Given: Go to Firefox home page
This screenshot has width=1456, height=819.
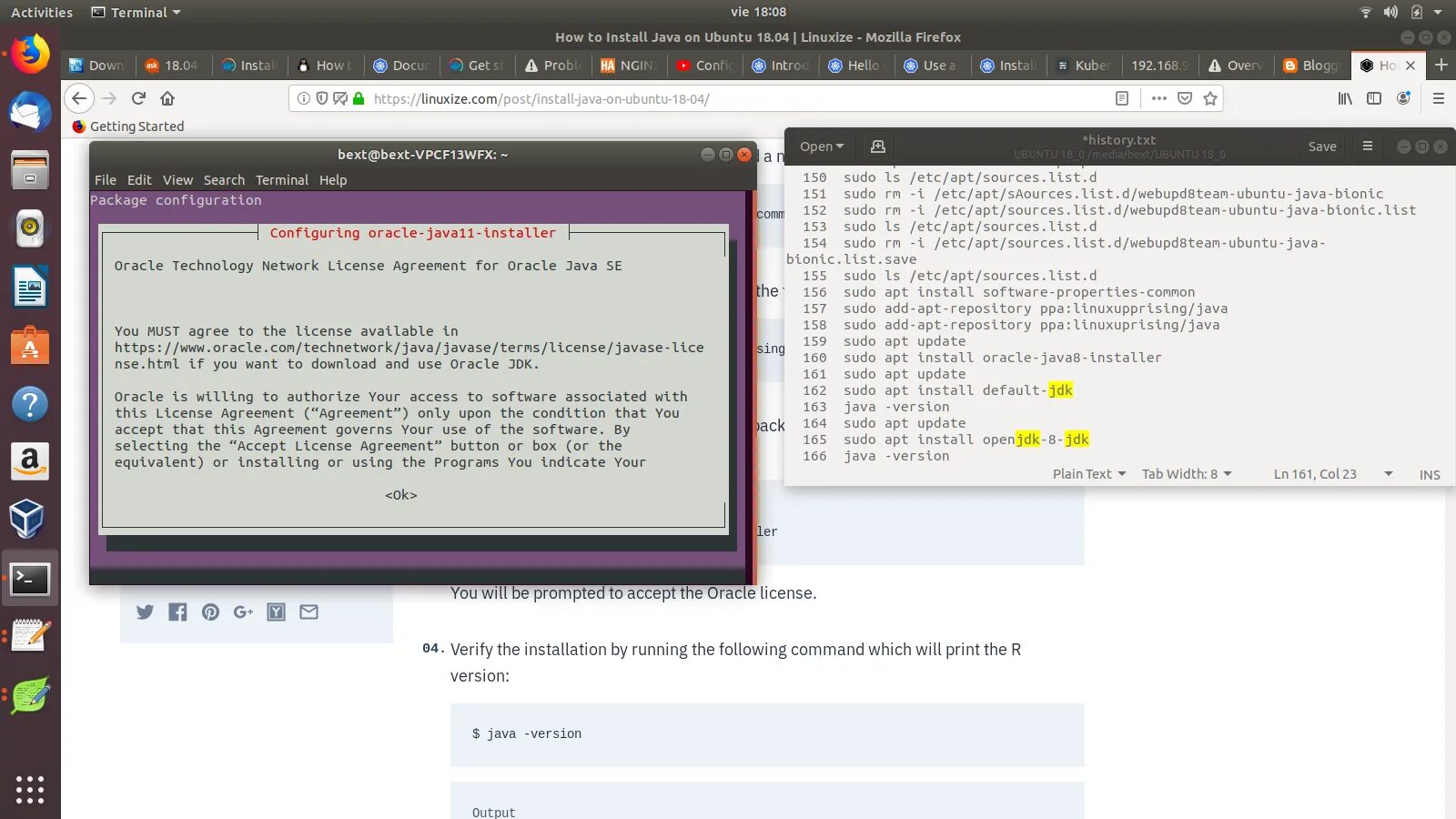Looking at the screenshot, I should tap(167, 98).
